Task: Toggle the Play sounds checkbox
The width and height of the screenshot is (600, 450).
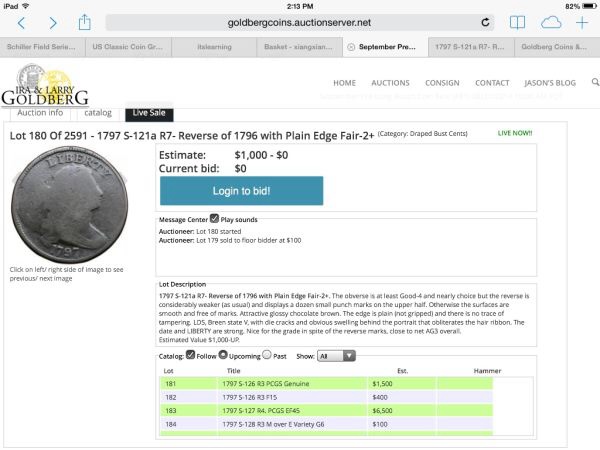Action: click(214, 218)
